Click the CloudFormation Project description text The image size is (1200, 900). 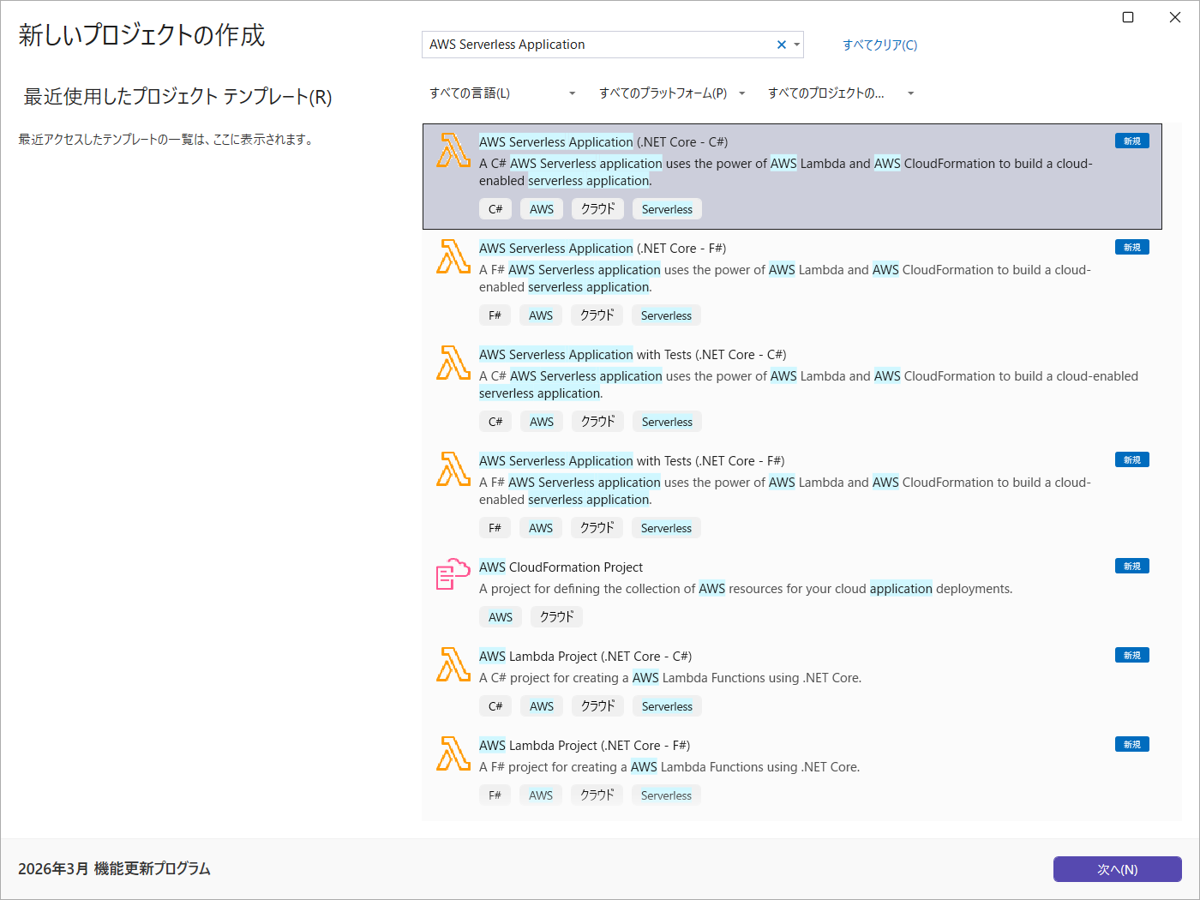pyautogui.click(x=746, y=588)
